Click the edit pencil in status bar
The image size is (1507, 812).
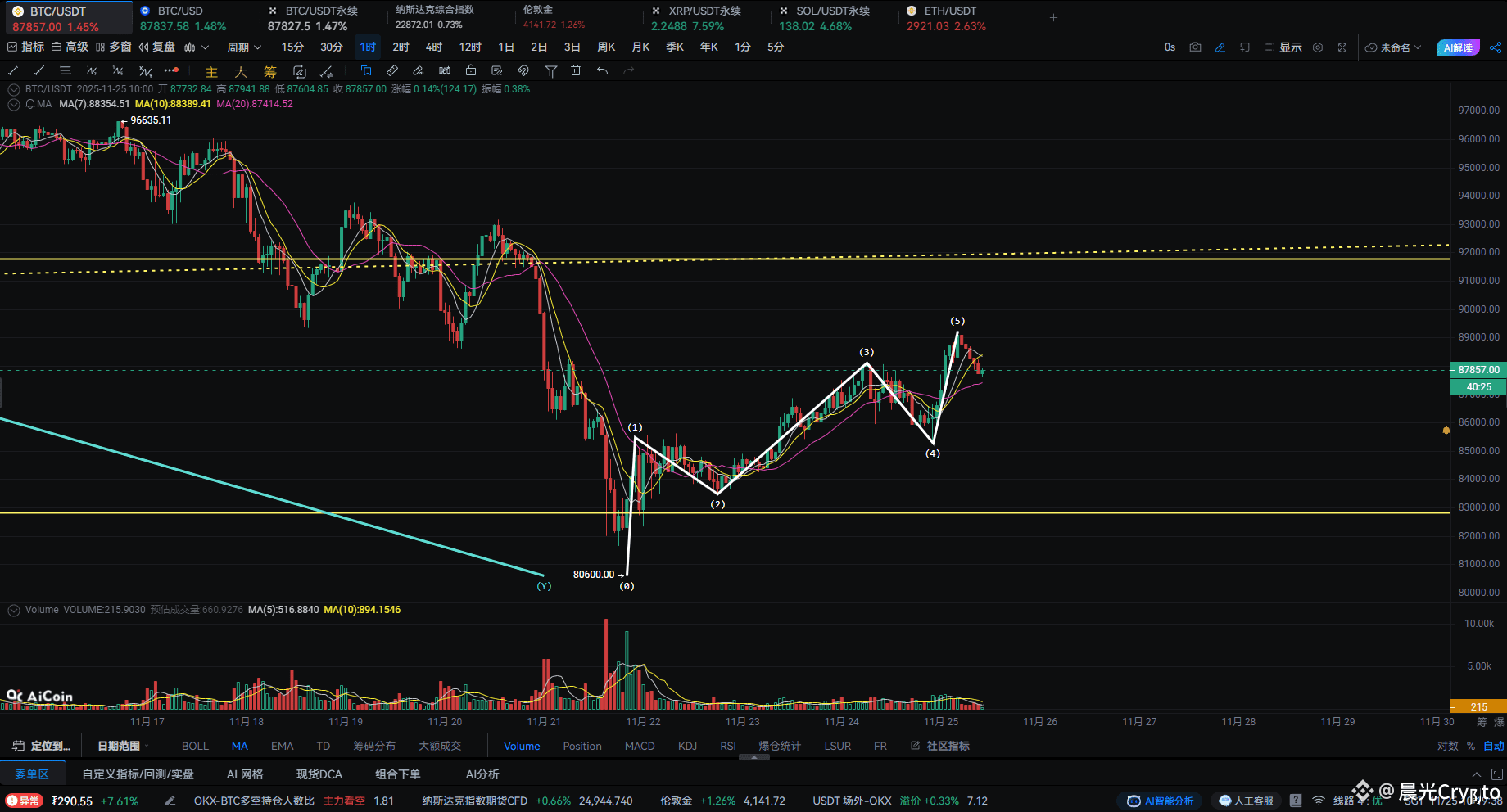tap(170, 801)
